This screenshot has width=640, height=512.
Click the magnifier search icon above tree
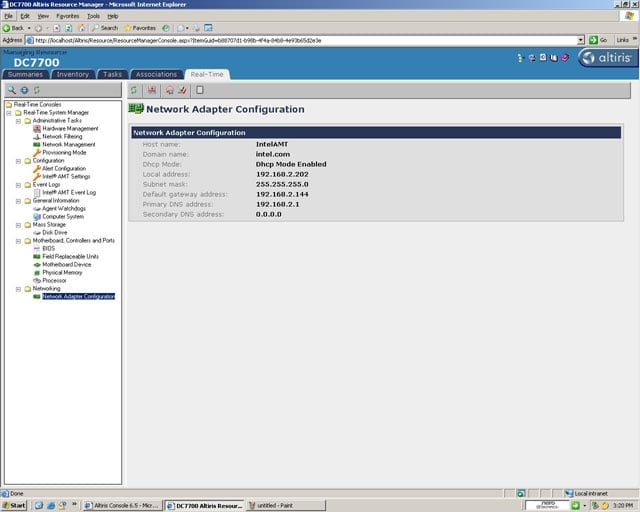pos(12,90)
